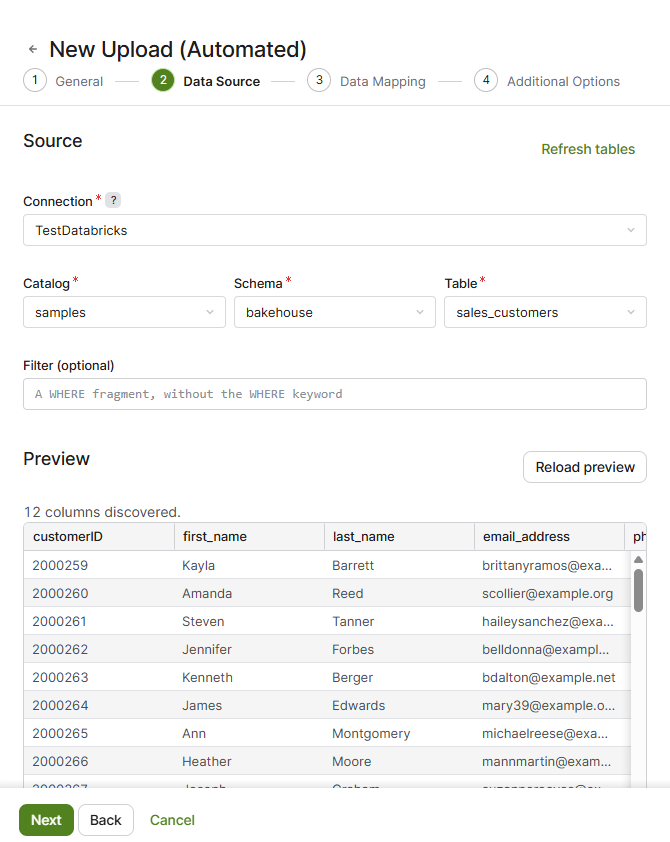Click email cell starting with mary39

click(x=549, y=705)
